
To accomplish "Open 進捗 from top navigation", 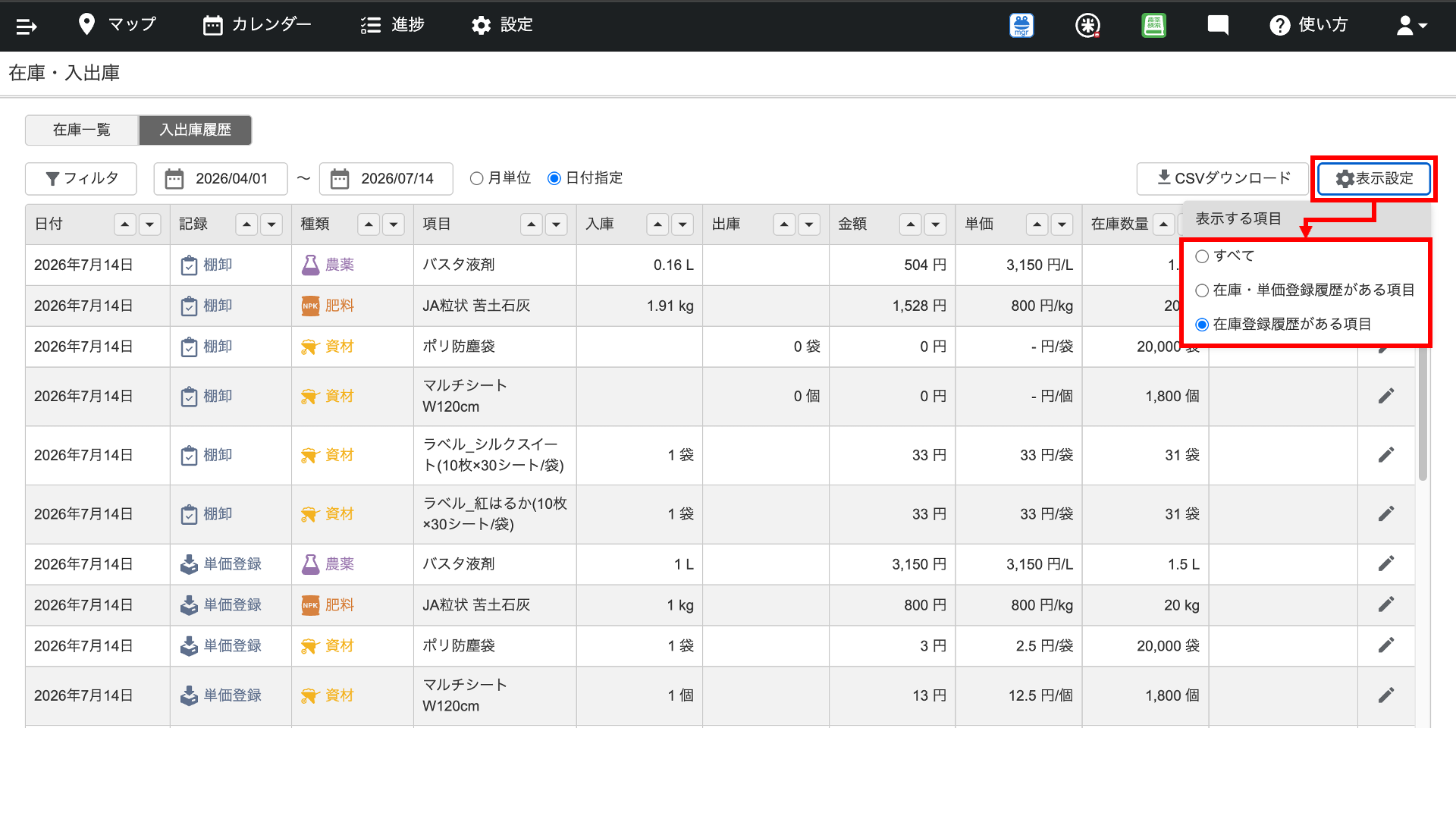I will click(x=392, y=25).
